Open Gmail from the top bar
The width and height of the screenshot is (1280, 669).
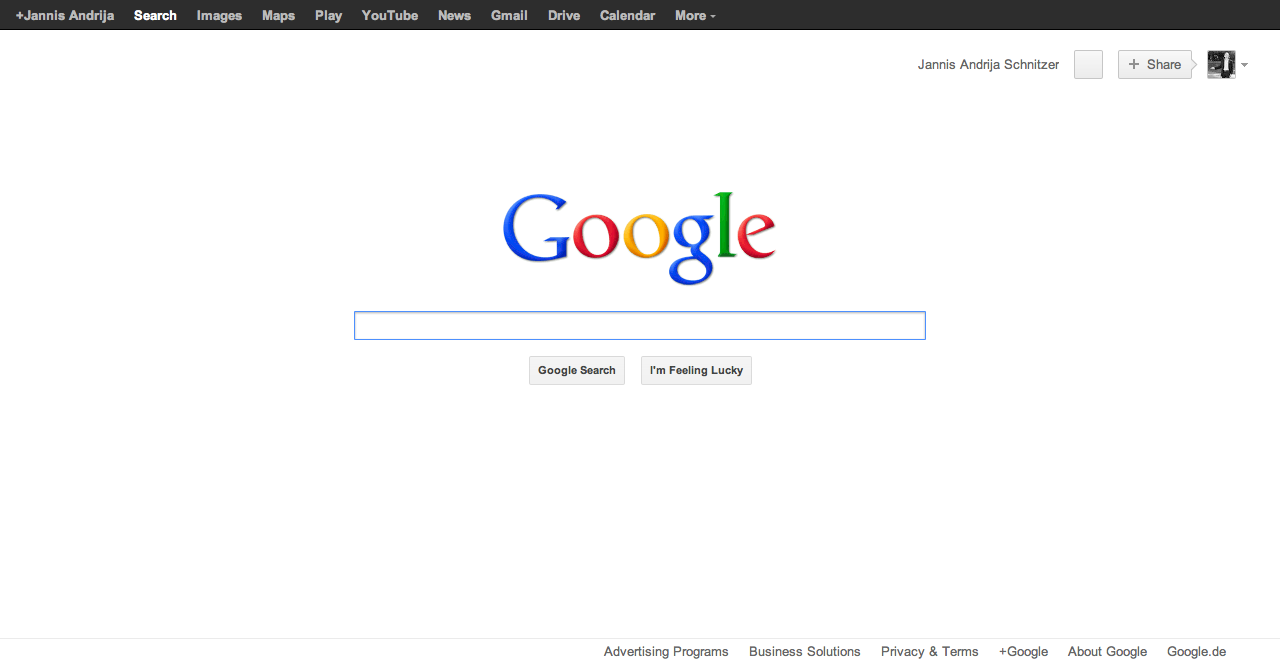[x=509, y=15]
